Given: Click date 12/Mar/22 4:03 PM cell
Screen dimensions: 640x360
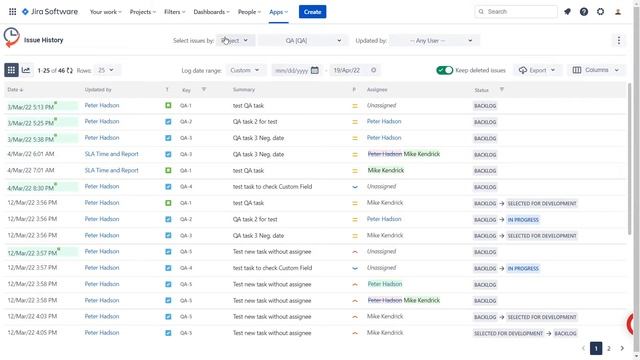Looking at the screenshot, I should [32, 316].
